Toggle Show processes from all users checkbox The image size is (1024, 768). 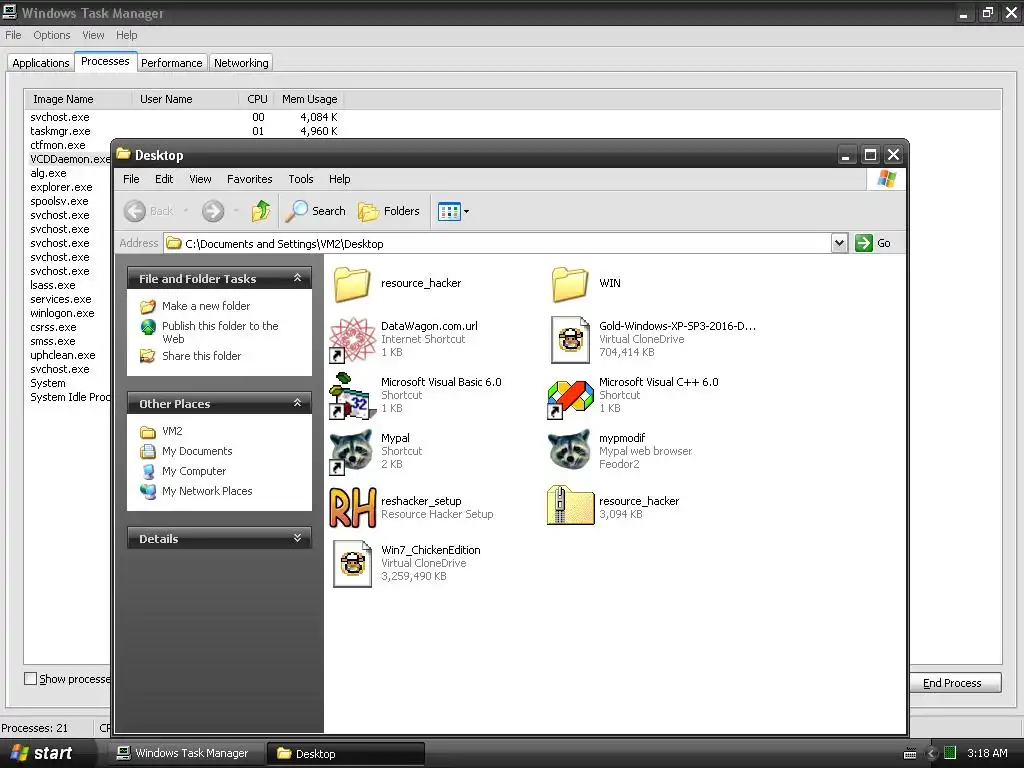point(30,679)
